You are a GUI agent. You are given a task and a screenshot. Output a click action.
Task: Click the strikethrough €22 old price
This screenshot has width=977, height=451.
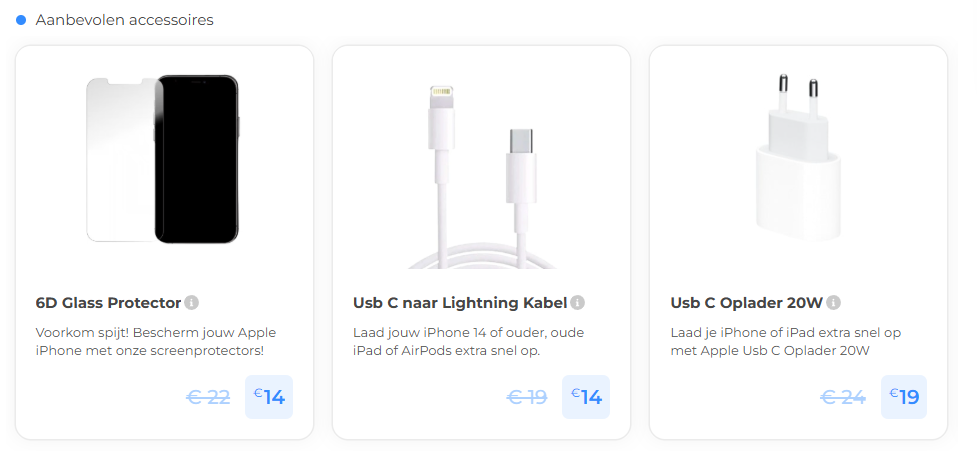click(x=208, y=397)
